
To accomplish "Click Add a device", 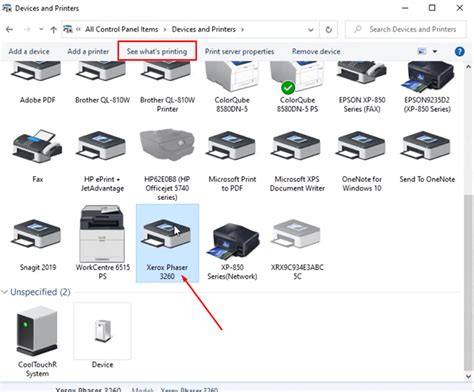I will point(29,51).
